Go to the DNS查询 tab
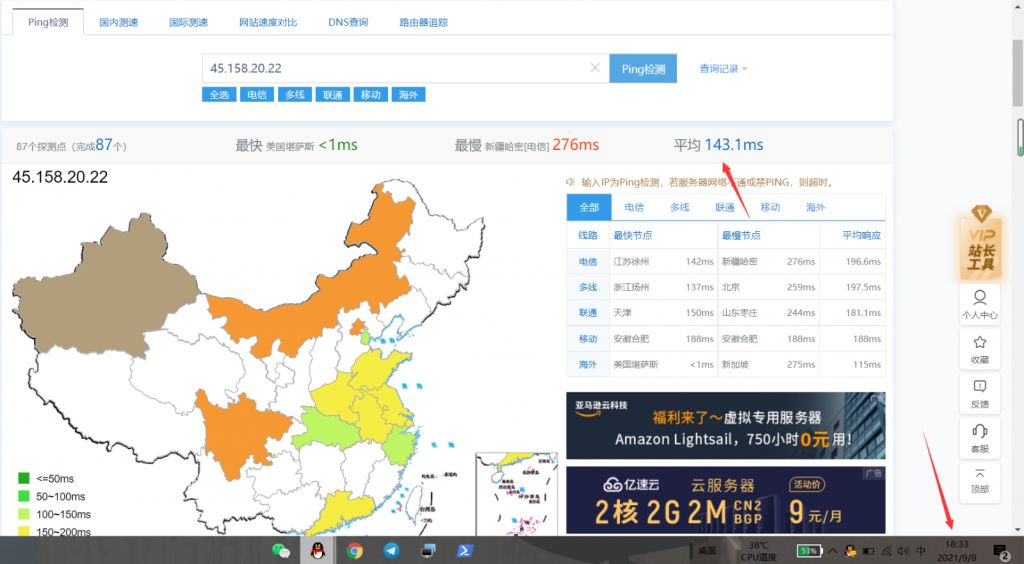 (348, 22)
